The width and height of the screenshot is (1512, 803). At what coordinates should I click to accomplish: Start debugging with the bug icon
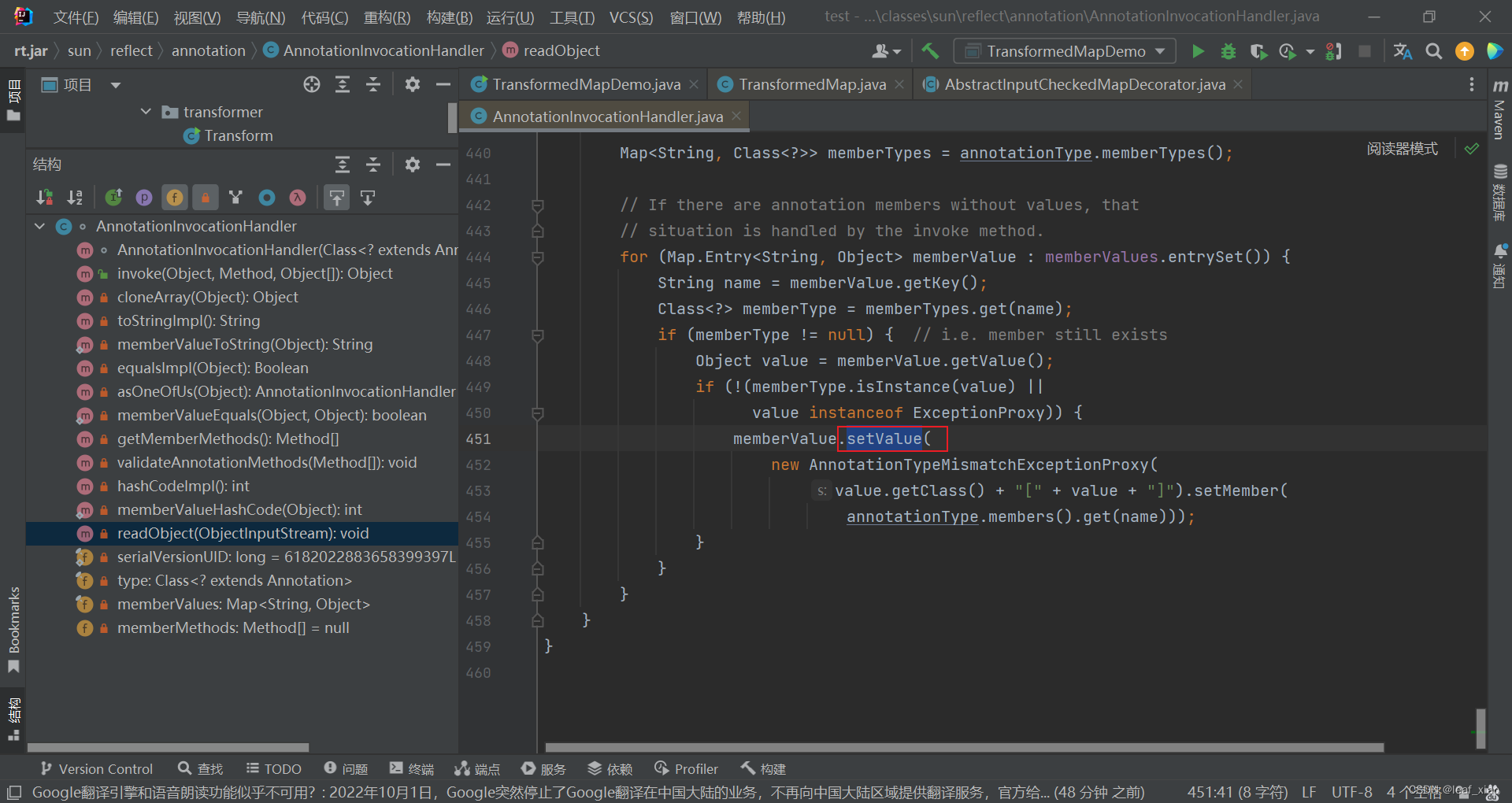(x=1228, y=51)
